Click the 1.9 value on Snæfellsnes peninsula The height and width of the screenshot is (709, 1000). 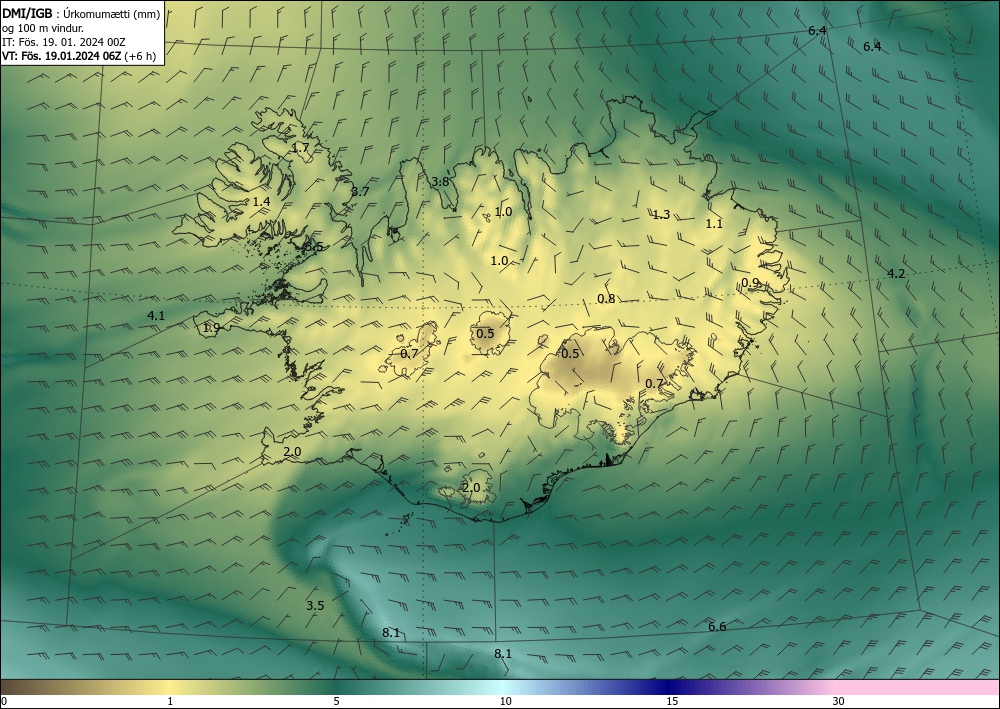click(212, 328)
